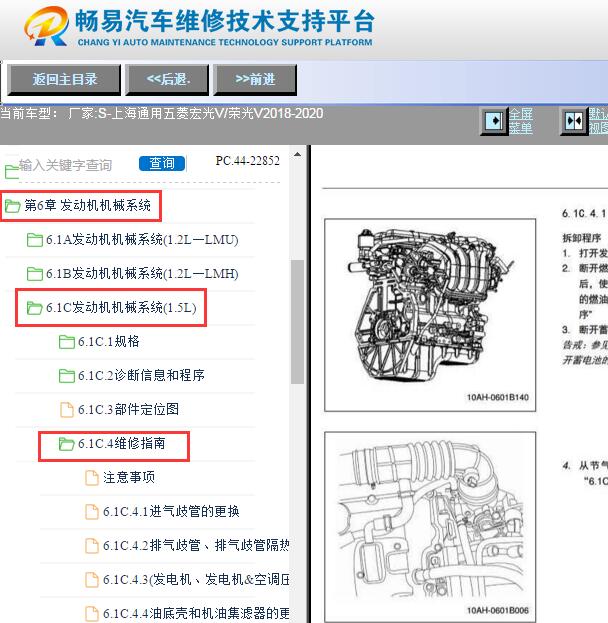Open 6.1C.3部件定位图 page
Viewport: 608px width, 623px height.
pyautogui.click(x=128, y=410)
